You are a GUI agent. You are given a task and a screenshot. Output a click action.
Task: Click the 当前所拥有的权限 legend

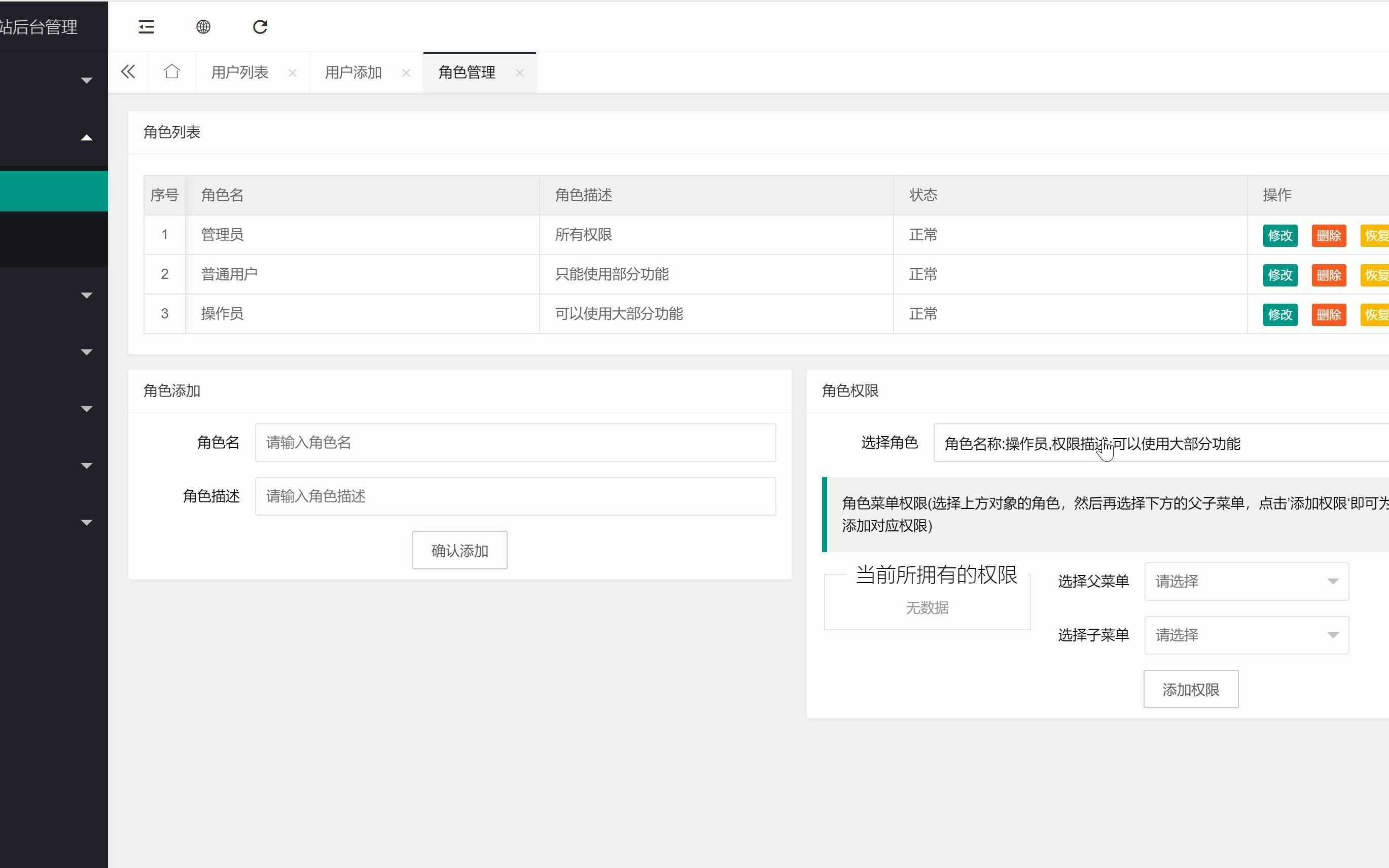click(937, 574)
